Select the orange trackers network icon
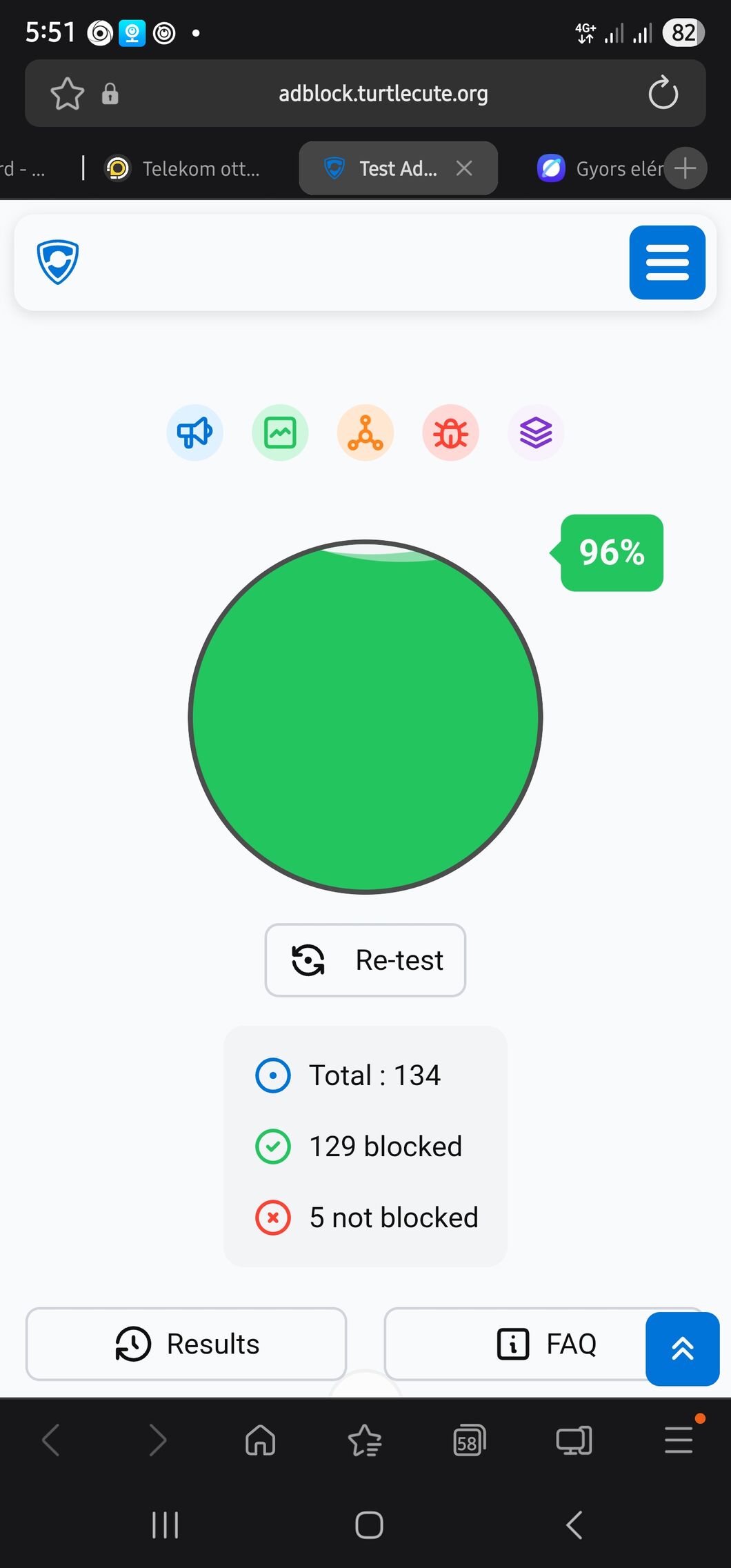The image size is (731, 1568). point(365,433)
